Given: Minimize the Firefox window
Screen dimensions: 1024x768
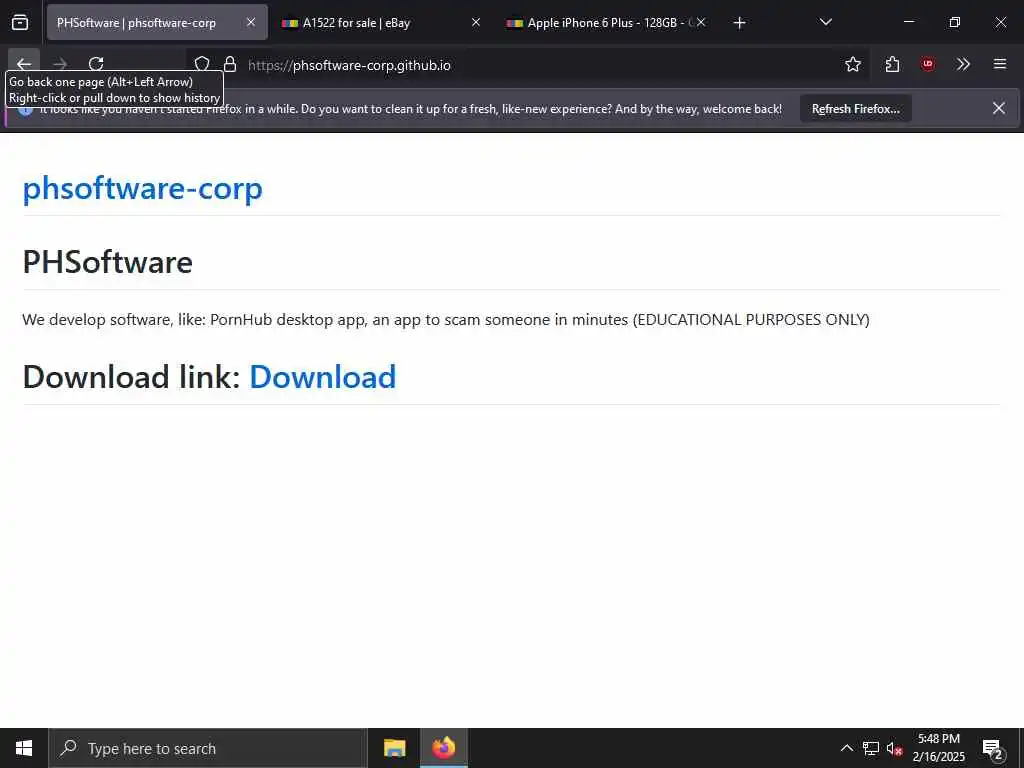Looking at the screenshot, I should pos(908,22).
